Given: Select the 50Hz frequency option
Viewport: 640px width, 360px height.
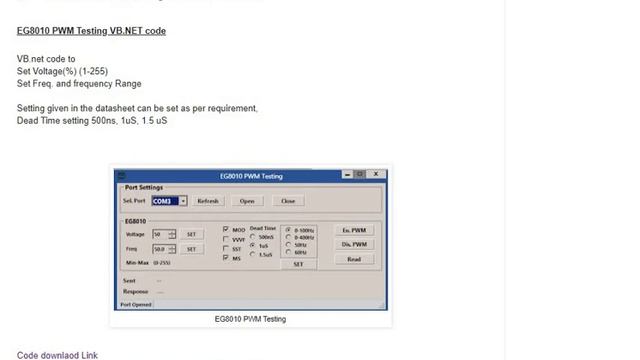Looking at the screenshot, I should (289, 245).
